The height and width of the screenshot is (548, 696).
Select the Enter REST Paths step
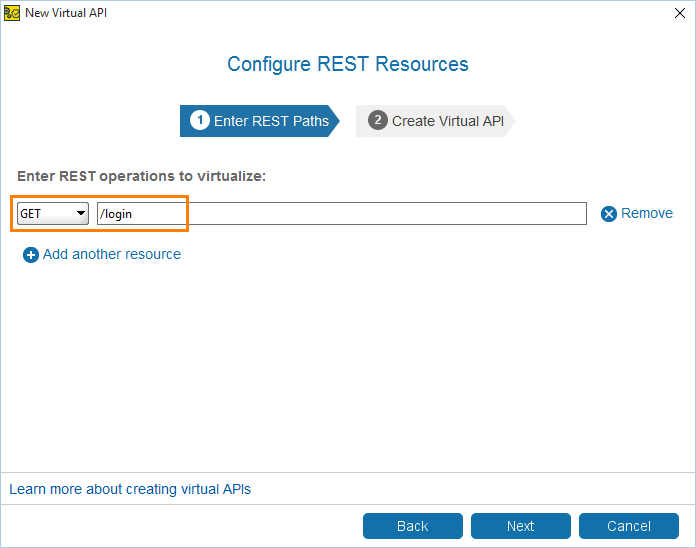click(260, 121)
